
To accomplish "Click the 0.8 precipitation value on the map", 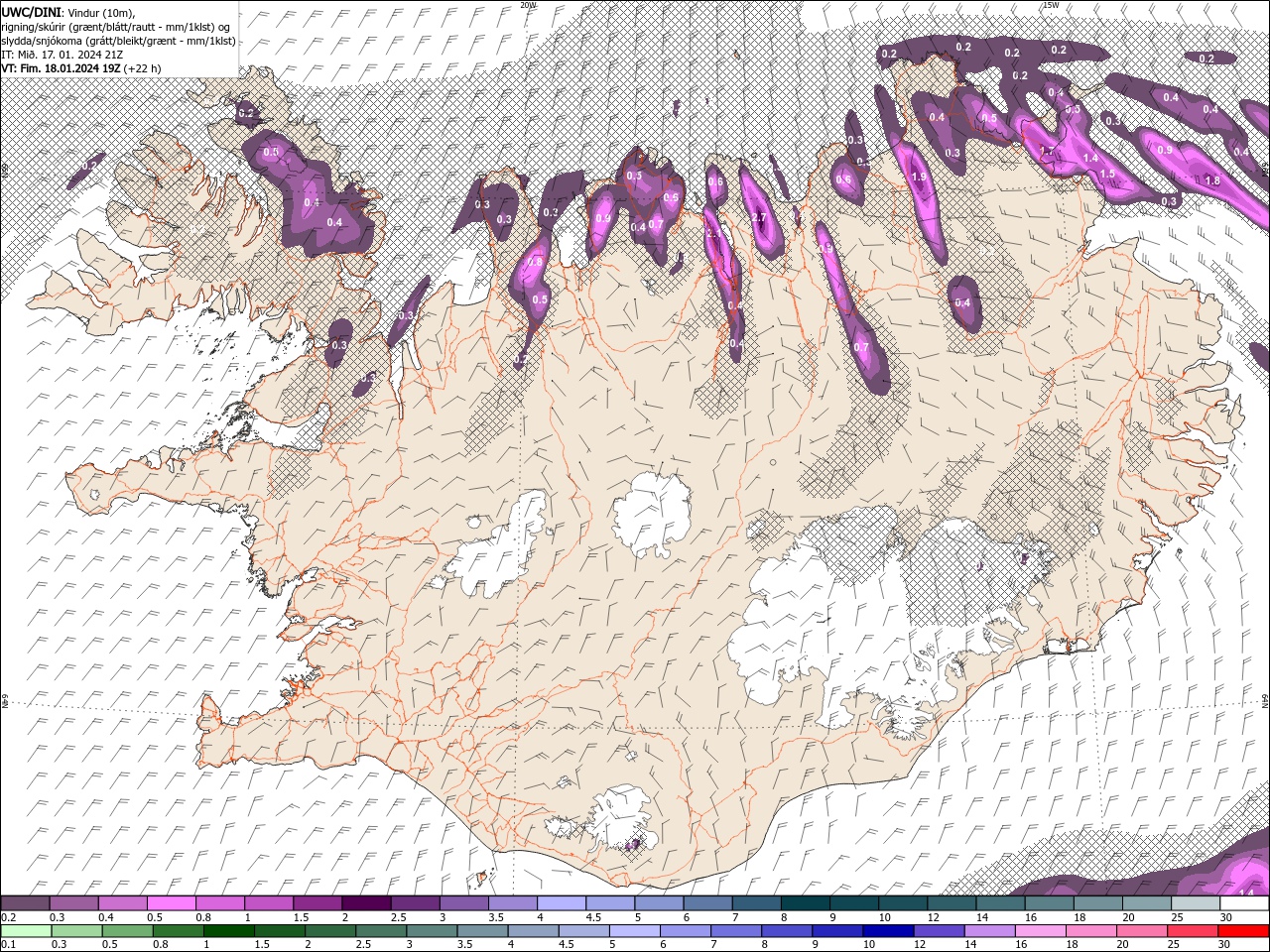I will pyautogui.click(x=536, y=262).
